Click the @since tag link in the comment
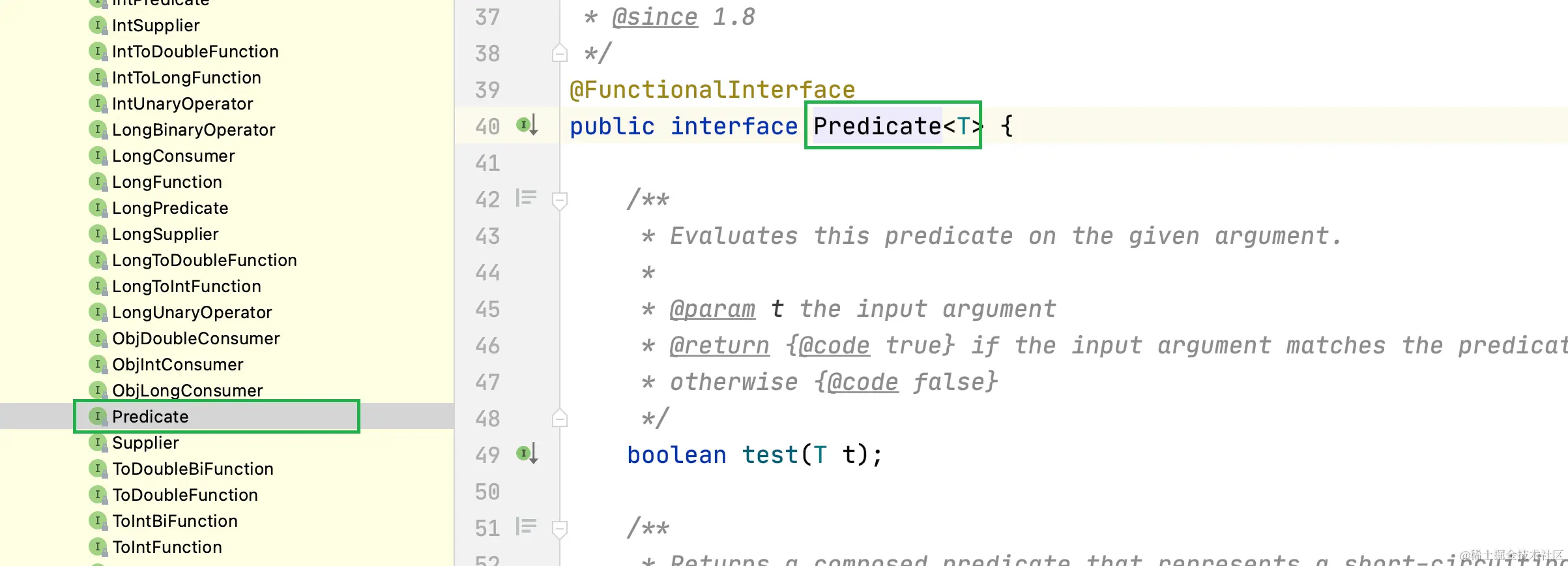1568x566 pixels. (x=654, y=17)
